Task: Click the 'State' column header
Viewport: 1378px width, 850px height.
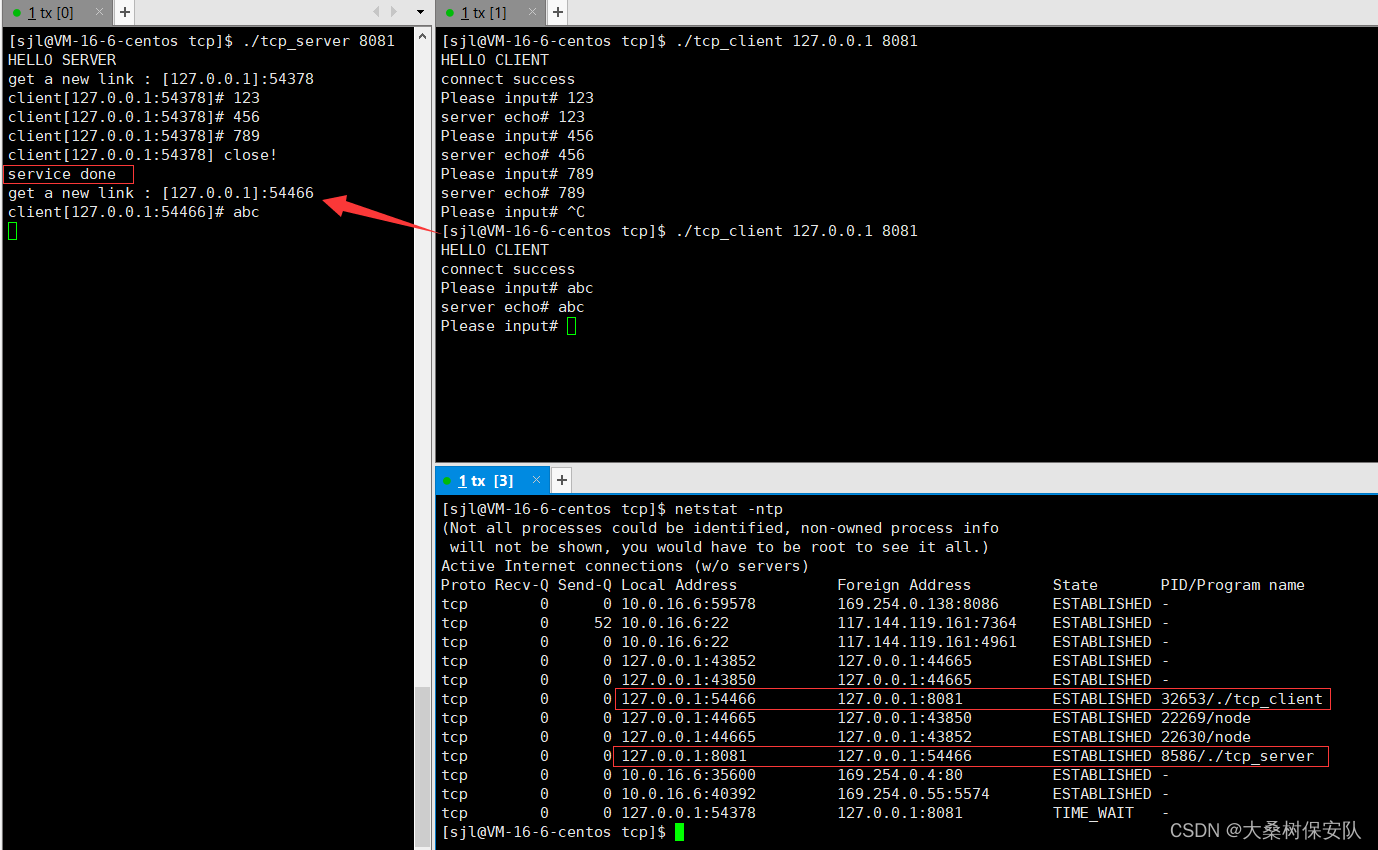Action: [x=1075, y=585]
